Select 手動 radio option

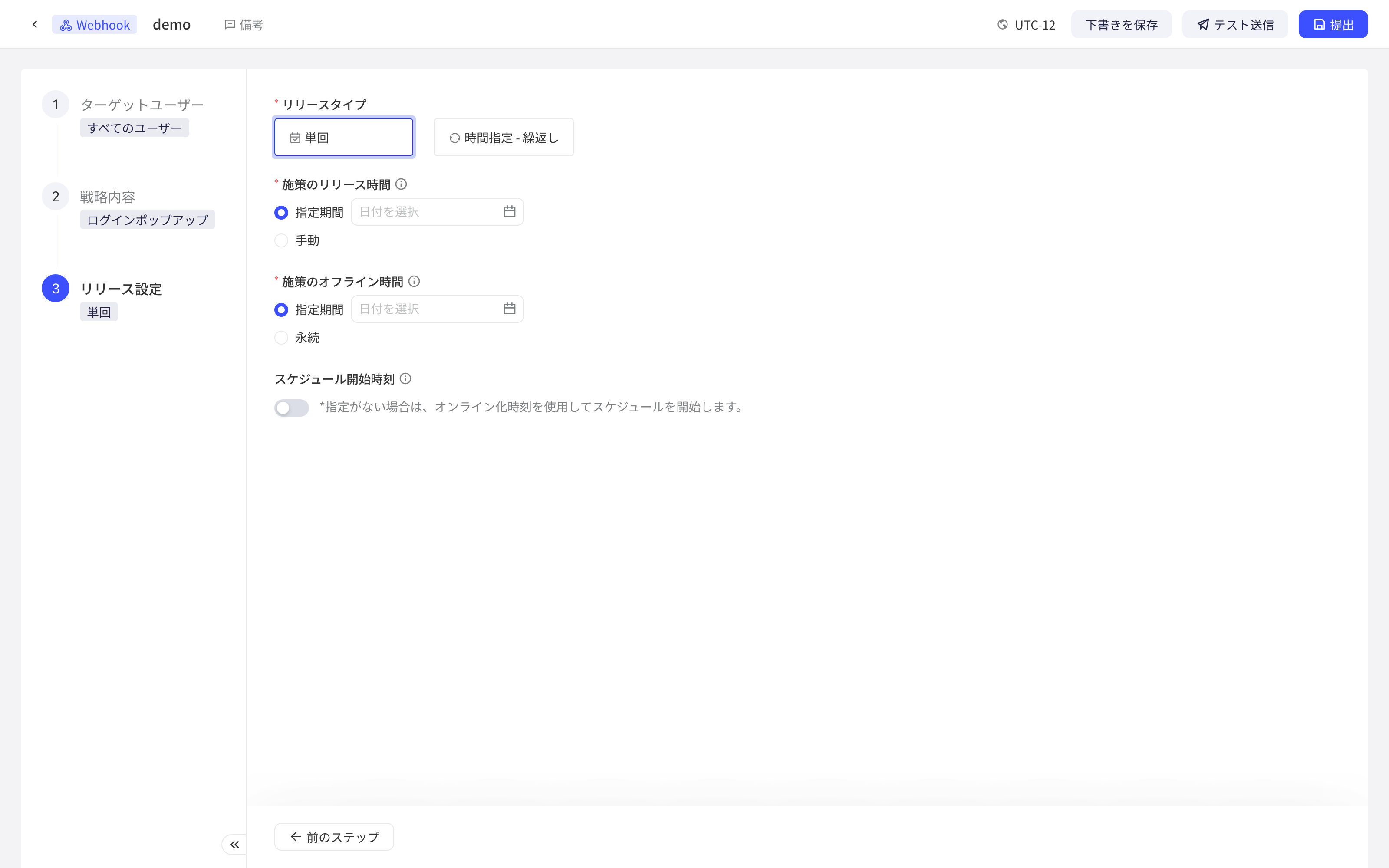(281, 240)
